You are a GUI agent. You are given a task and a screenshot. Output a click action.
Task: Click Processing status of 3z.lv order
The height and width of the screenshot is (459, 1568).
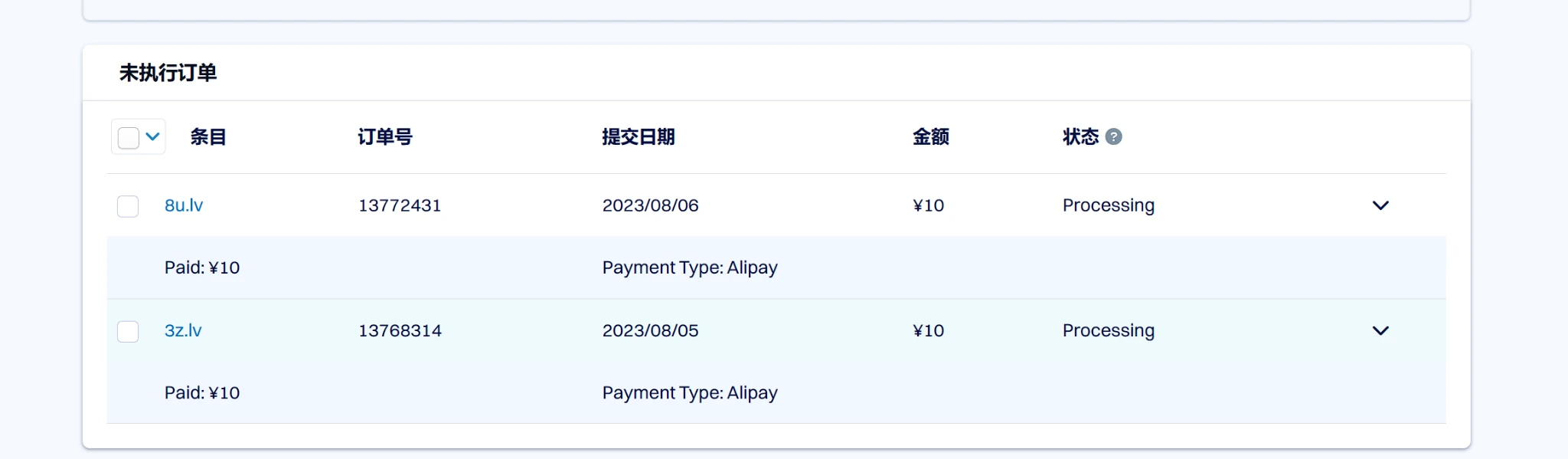[1108, 331]
